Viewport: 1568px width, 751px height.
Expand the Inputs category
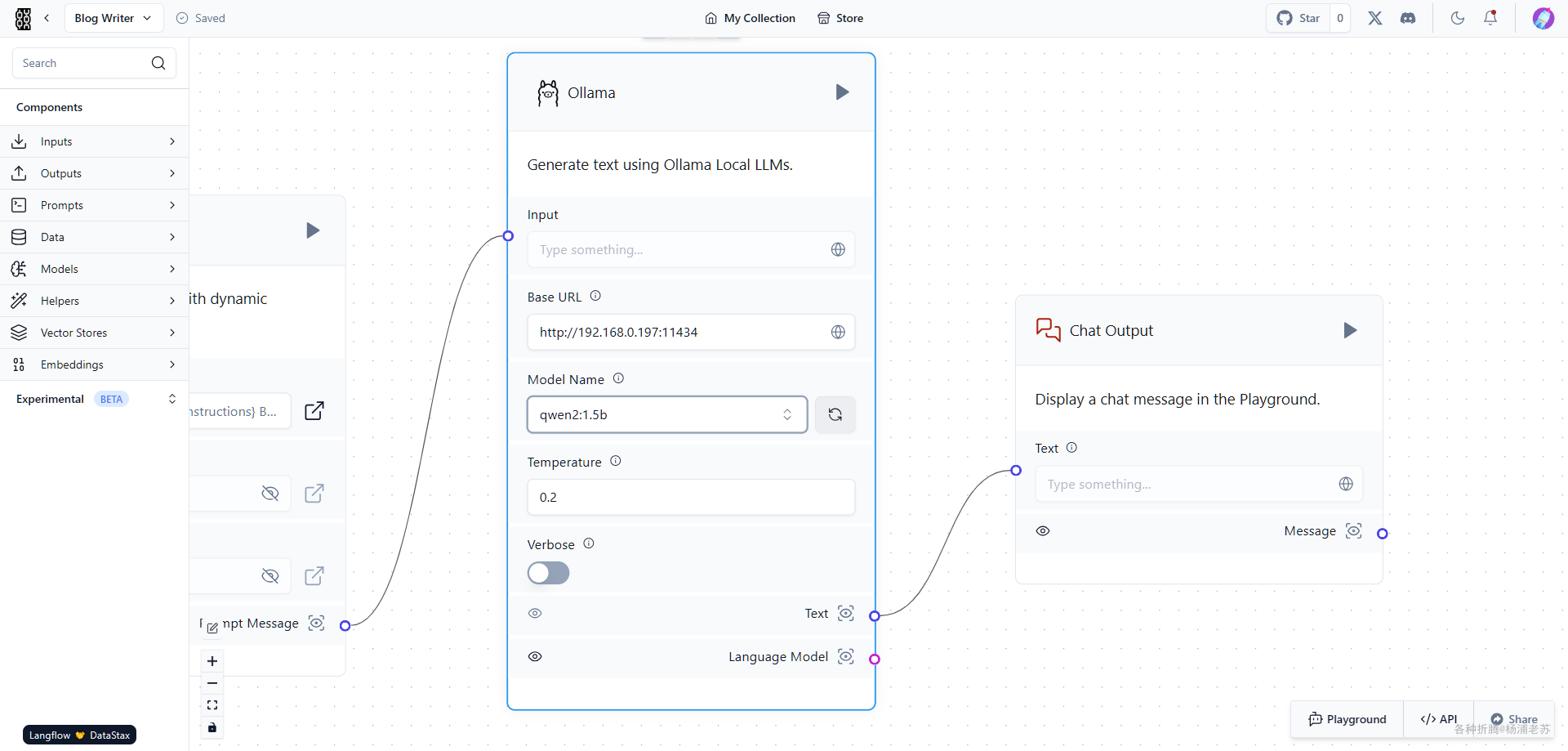pos(94,141)
